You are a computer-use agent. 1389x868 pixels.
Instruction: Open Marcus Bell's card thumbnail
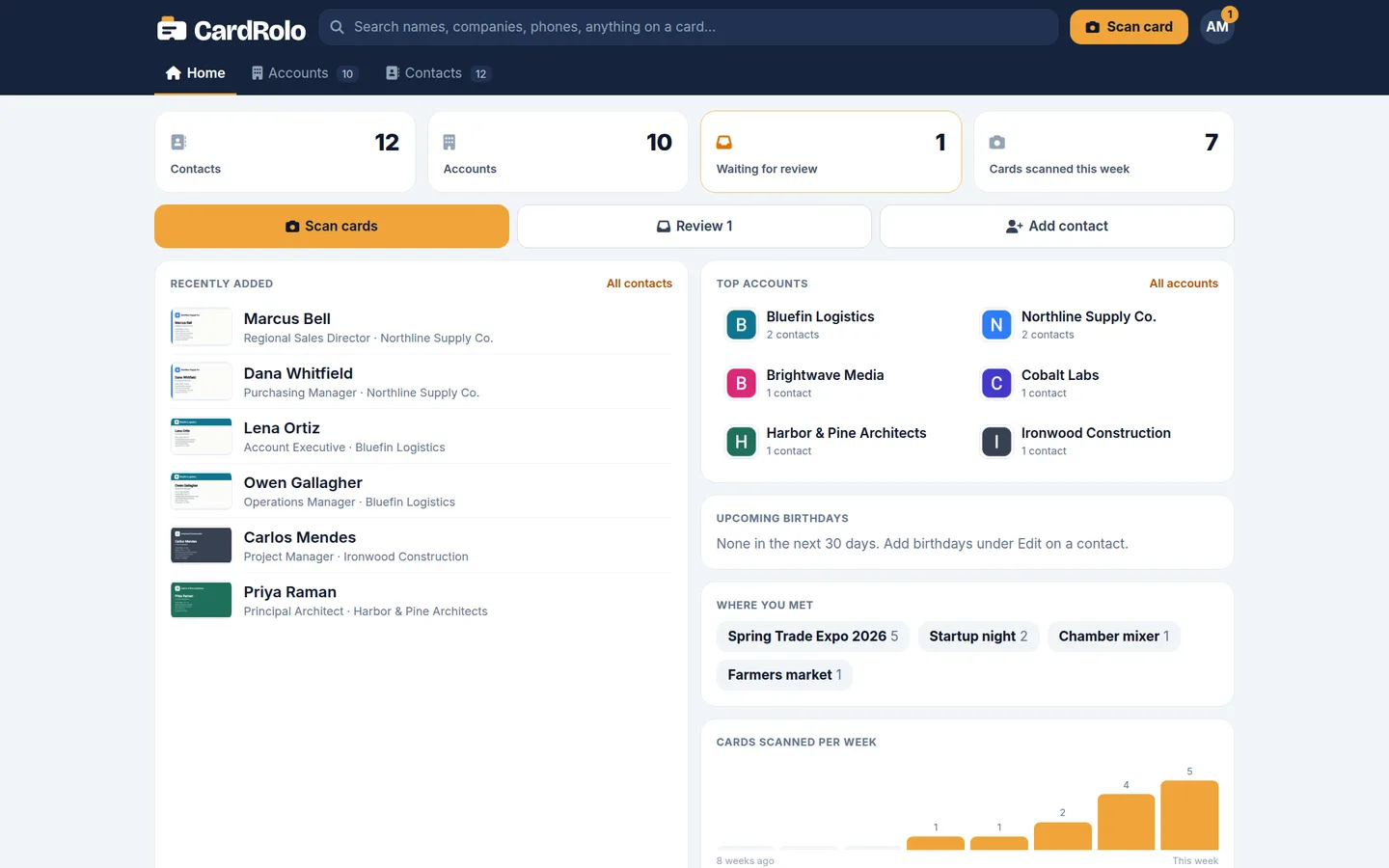[x=202, y=327]
